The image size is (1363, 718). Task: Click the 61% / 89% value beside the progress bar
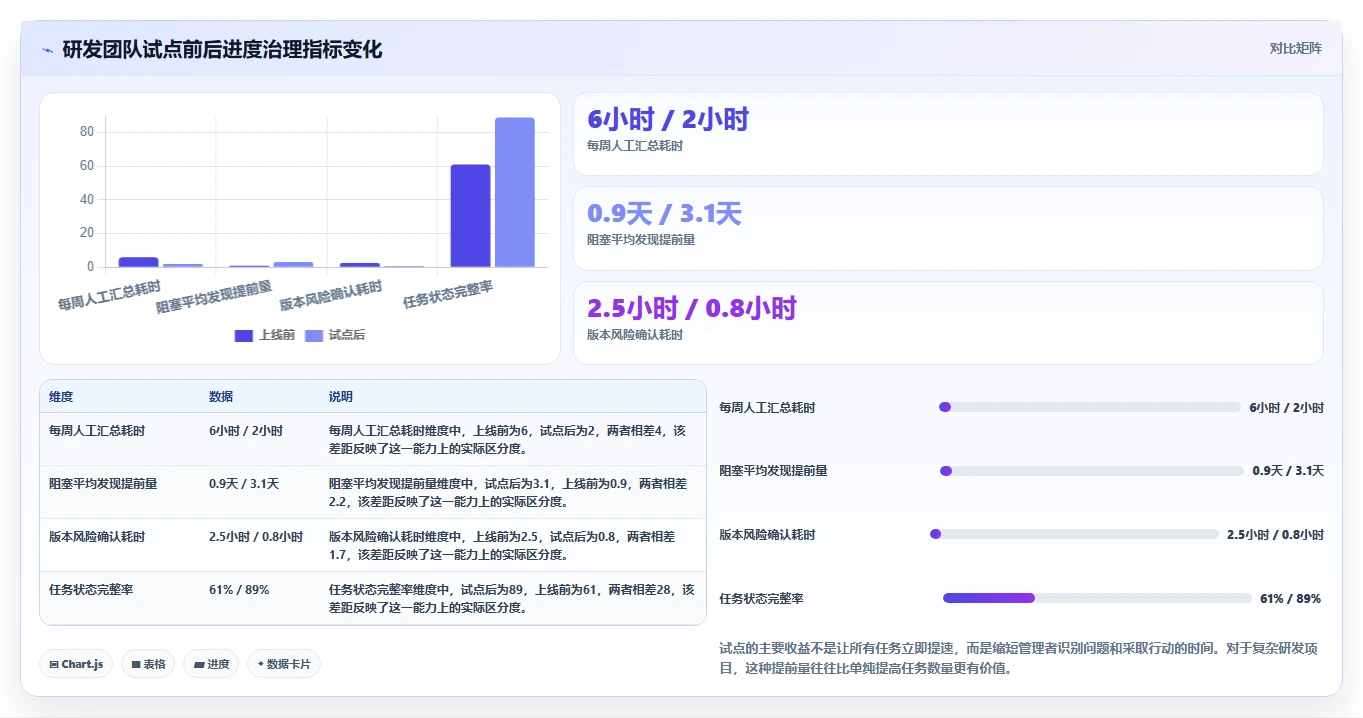(1290, 599)
